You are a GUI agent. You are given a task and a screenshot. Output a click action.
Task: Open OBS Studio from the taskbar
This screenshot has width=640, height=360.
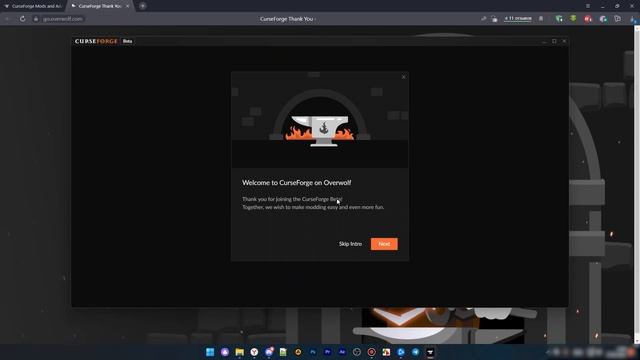click(357, 352)
